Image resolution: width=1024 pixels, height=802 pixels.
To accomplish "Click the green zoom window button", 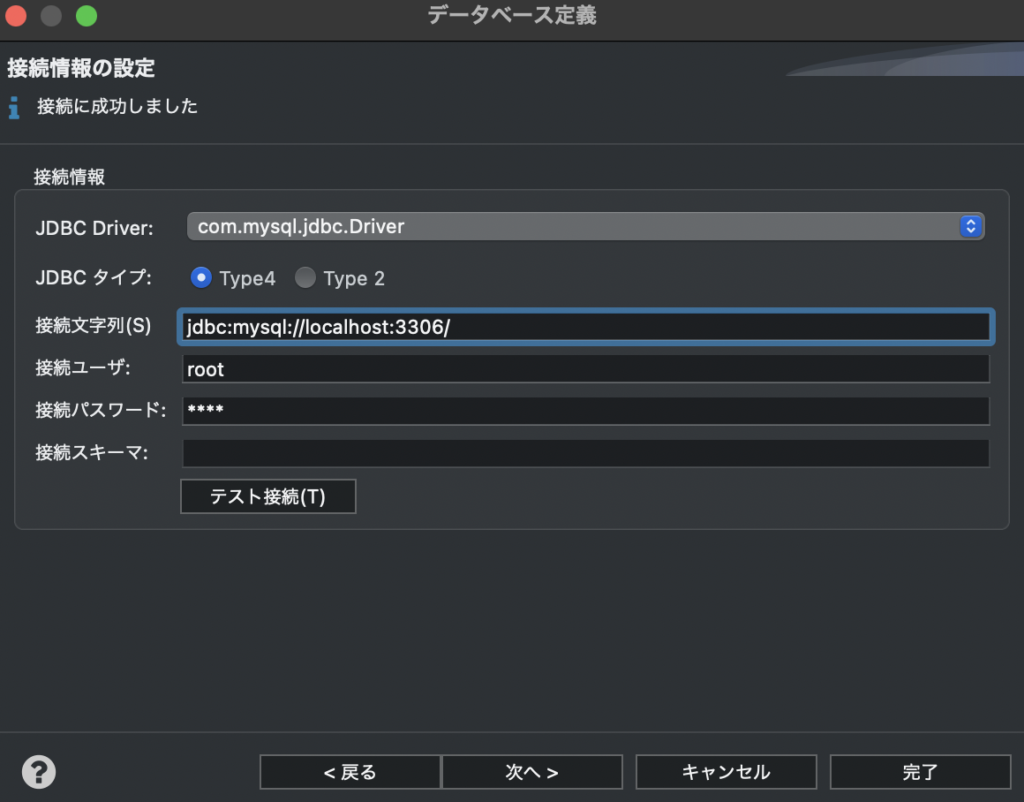I will pyautogui.click(x=86, y=16).
